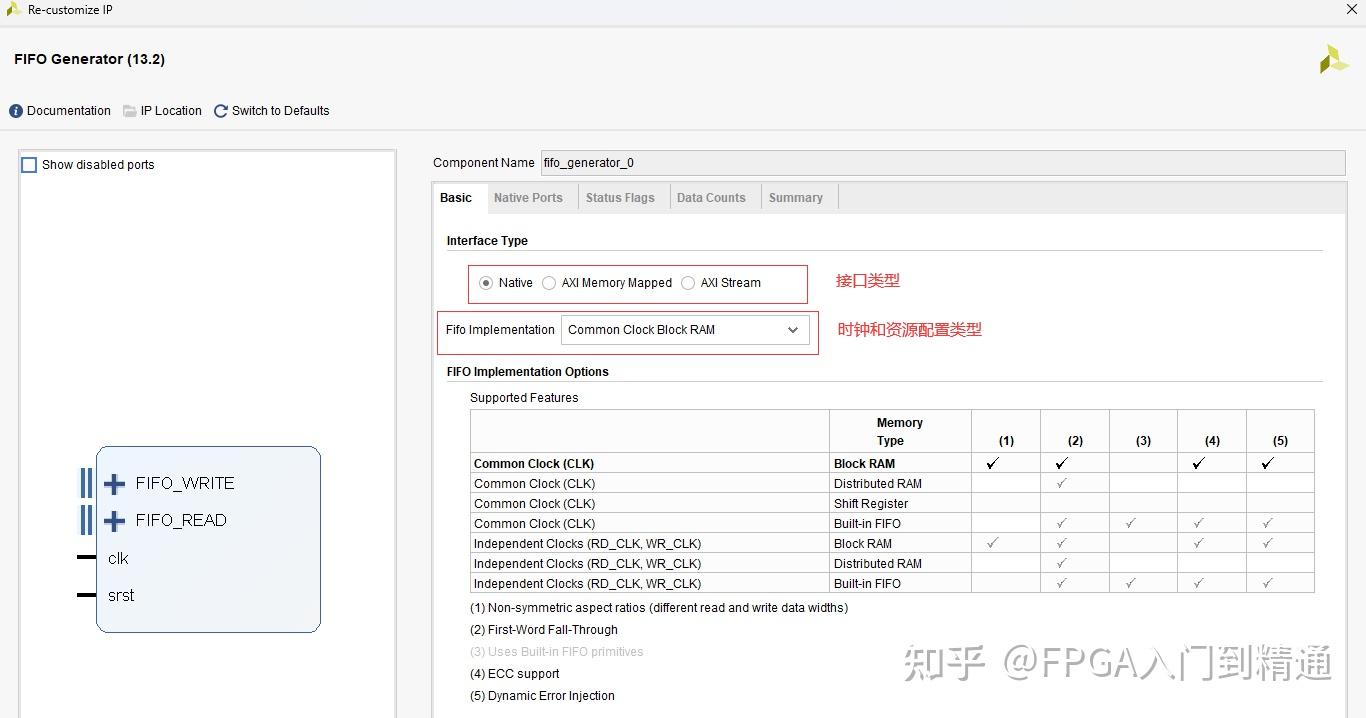Screen dimensions: 1366x718
Task: Open the Status Flags tab
Action: pyautogui.click(x=620, y=198)
